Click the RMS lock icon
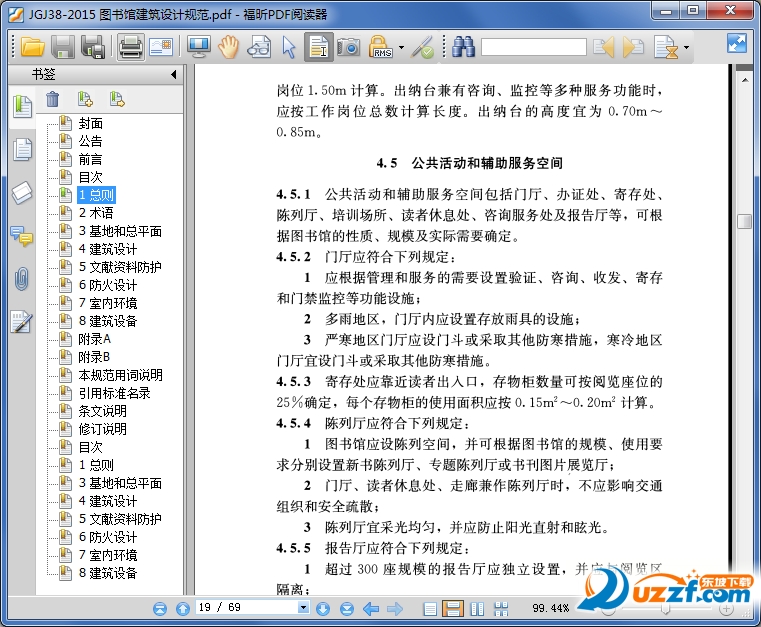The image size is (761, 627). [x=380, y=48]
